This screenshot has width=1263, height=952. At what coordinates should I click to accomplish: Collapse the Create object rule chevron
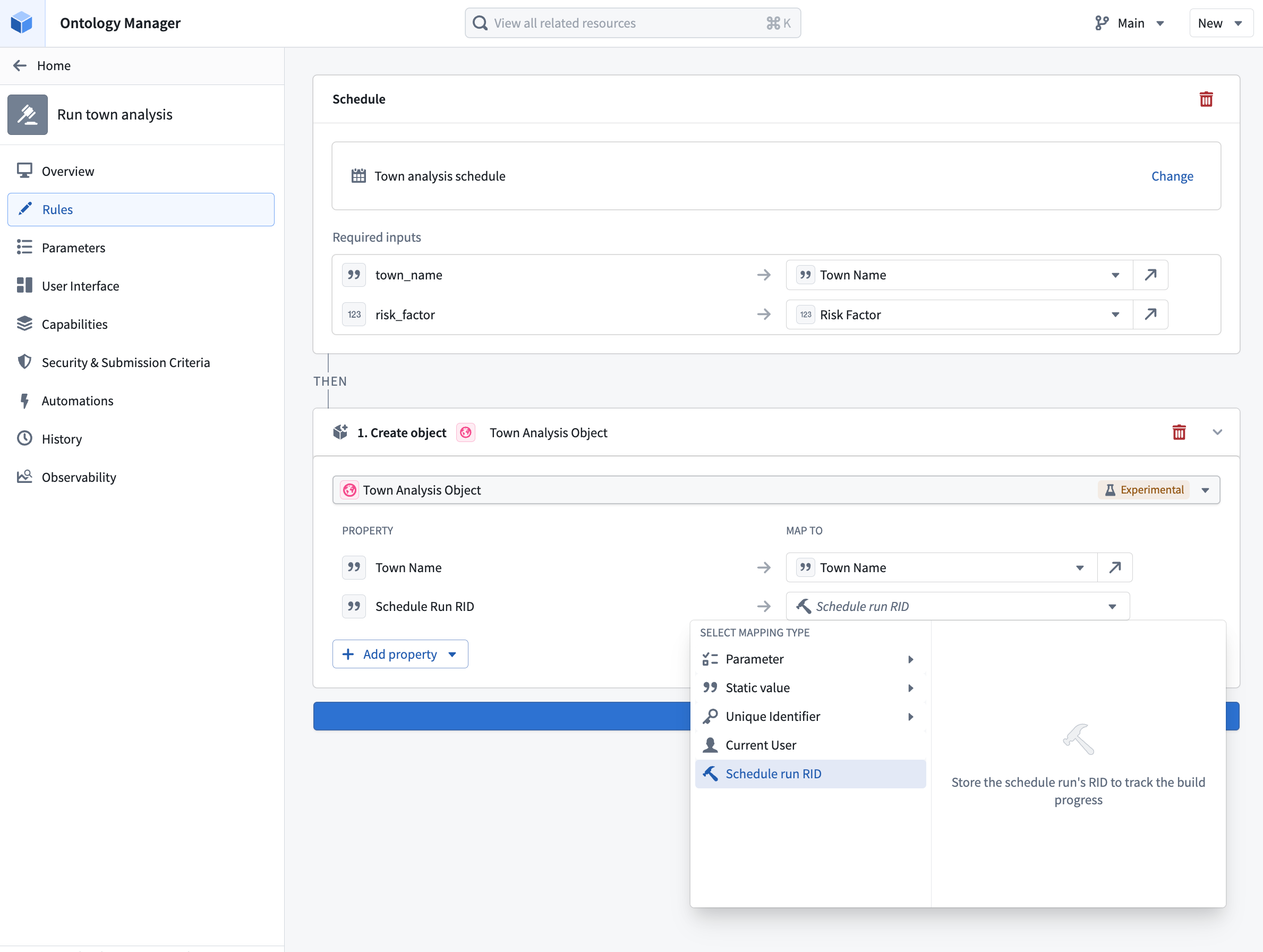(1217, 432)
